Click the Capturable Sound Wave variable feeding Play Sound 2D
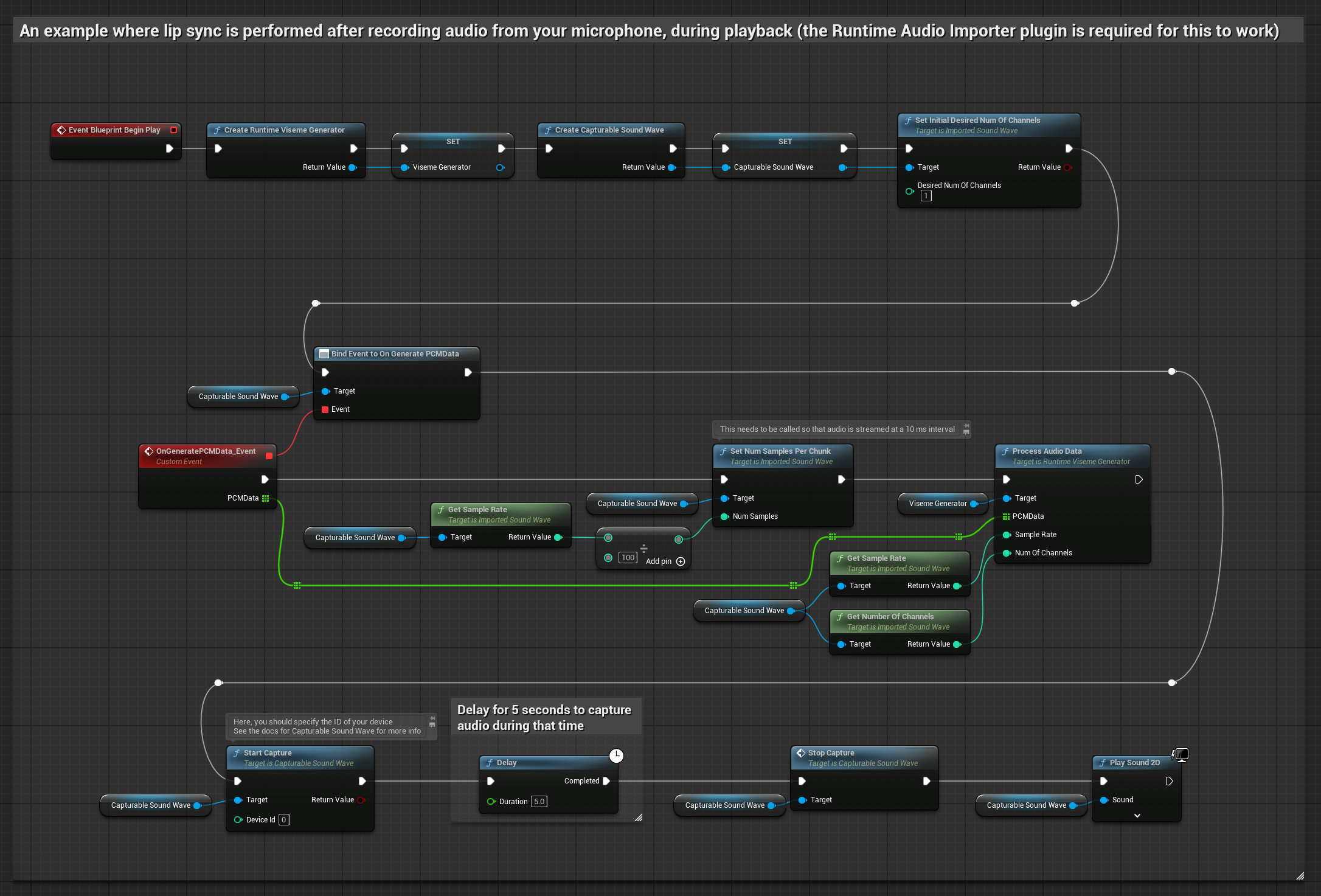The image size is (1321, 896). pyautogui.click(x=1031, y=805)
